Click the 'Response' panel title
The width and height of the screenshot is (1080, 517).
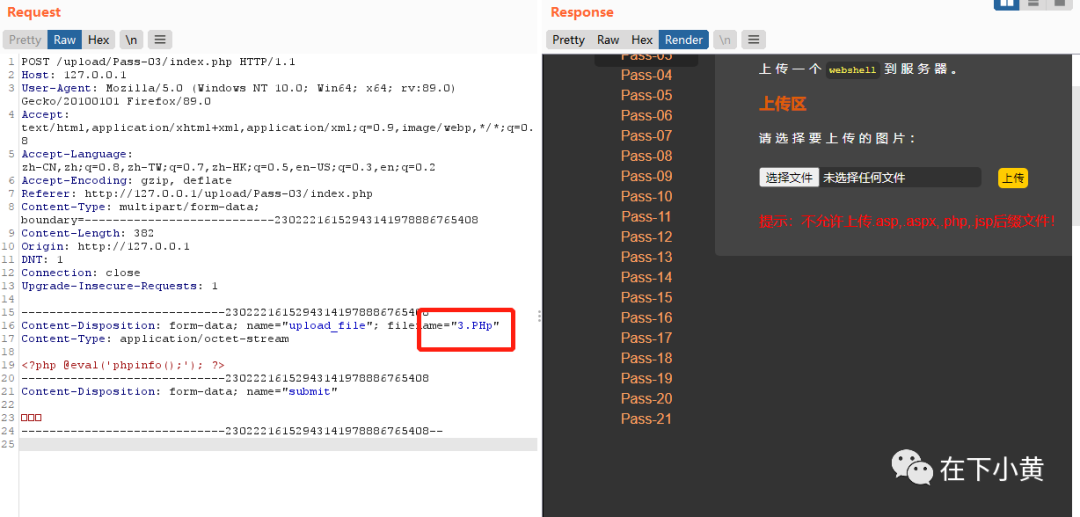[x=582, y=12]
